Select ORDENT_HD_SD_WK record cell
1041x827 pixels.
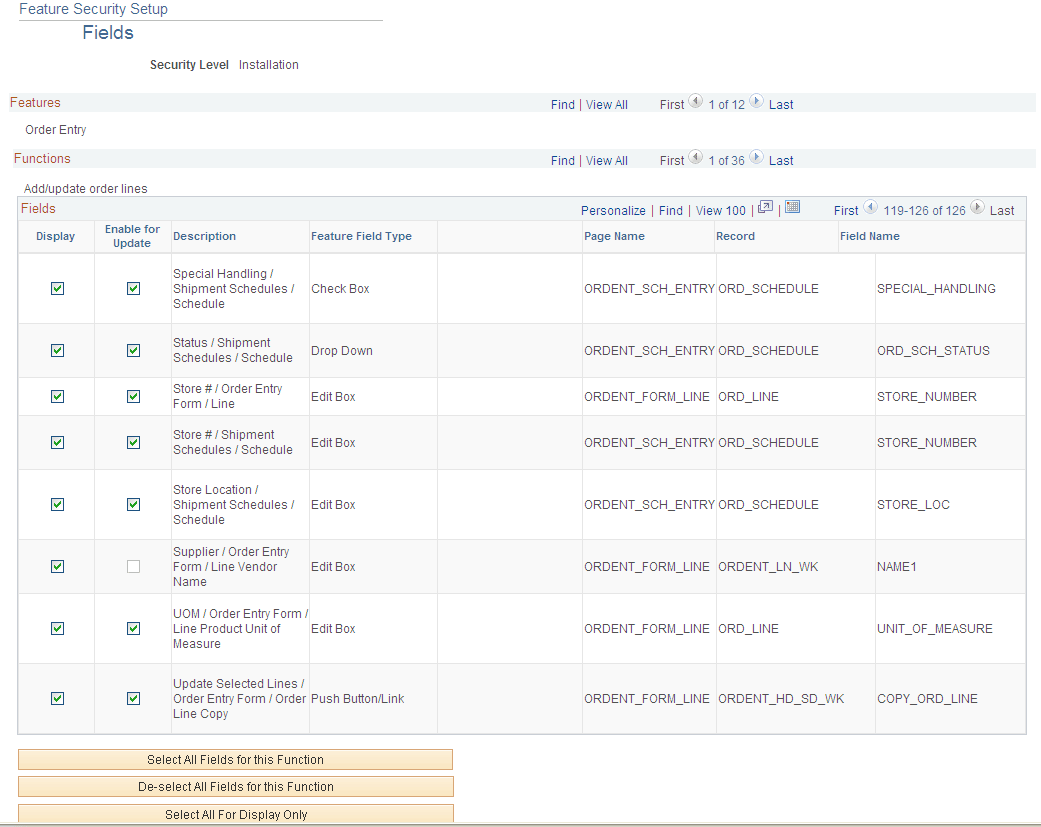[x=781, y=699]
